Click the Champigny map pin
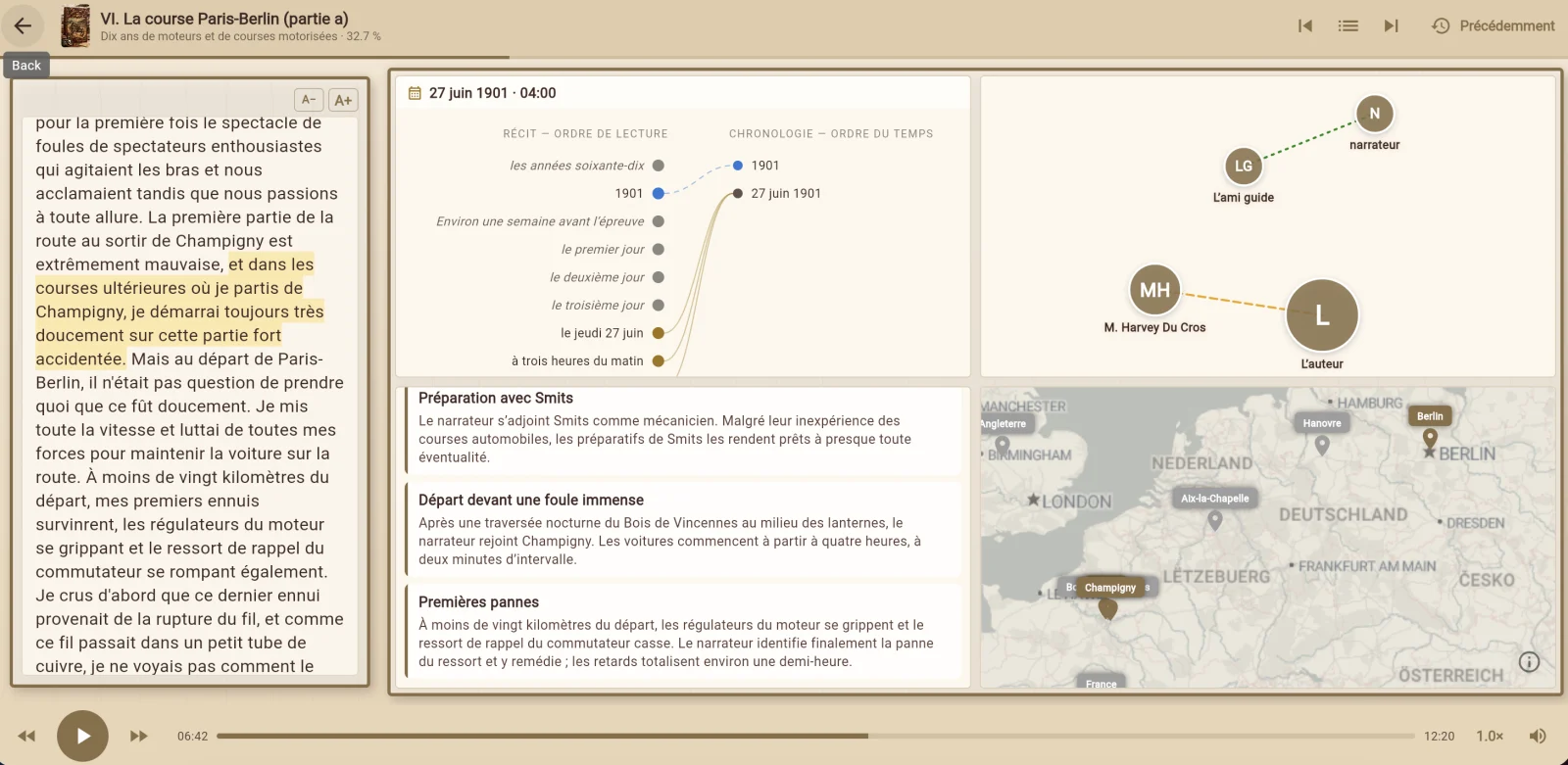Image resolution: width=1568 pixels, height=765 pixels. point(1108,609)
